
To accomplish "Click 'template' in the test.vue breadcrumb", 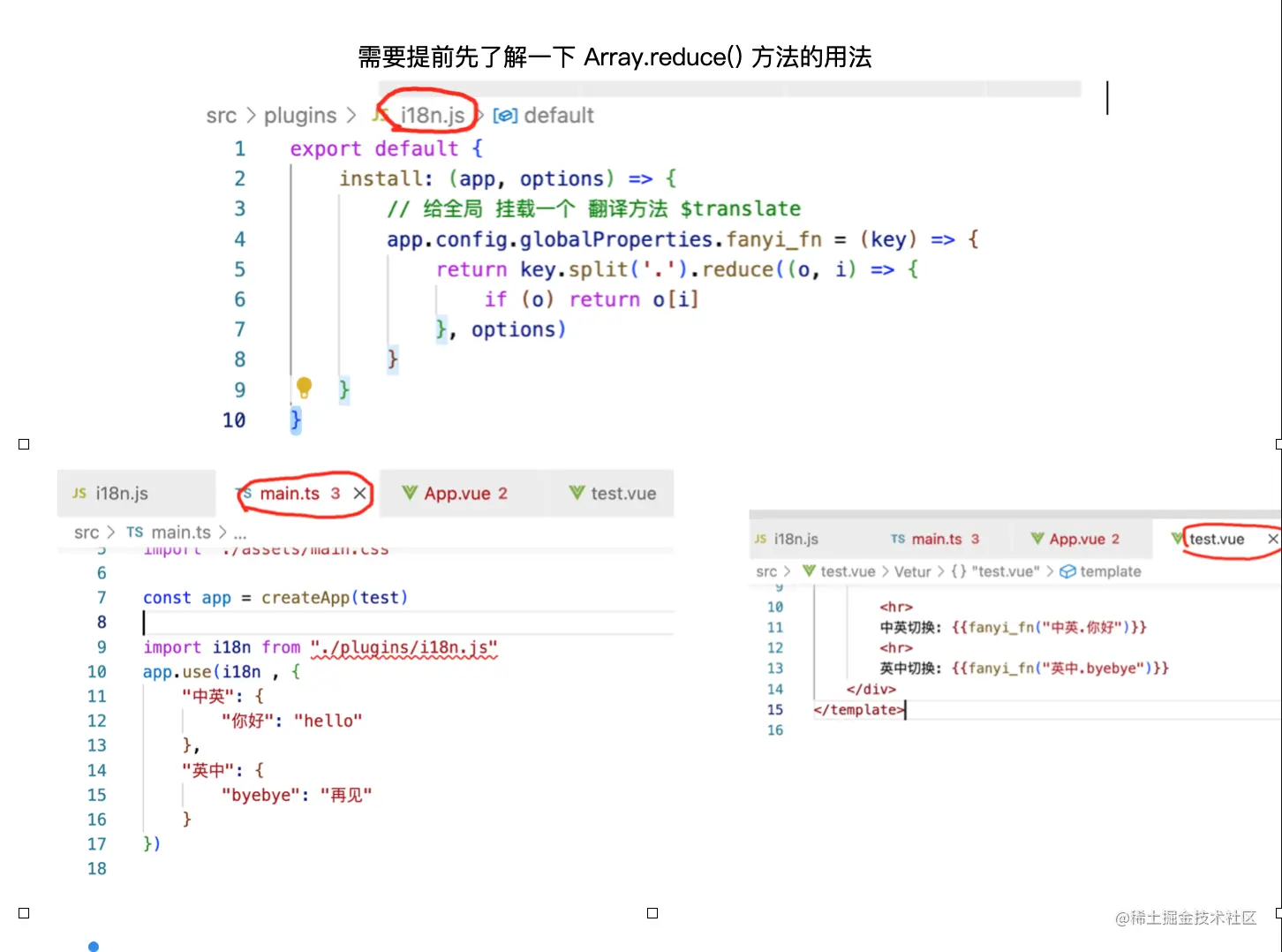I will (x=1111, y=571).
